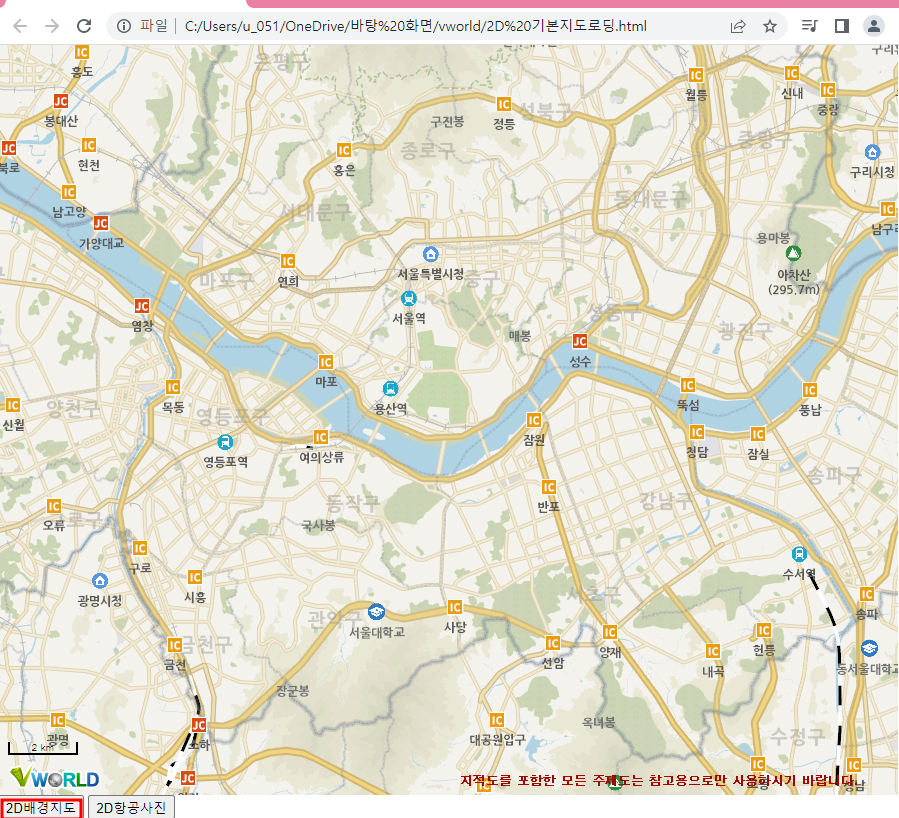Click the 광명시청 city hall marker

[x=100, y=581]
